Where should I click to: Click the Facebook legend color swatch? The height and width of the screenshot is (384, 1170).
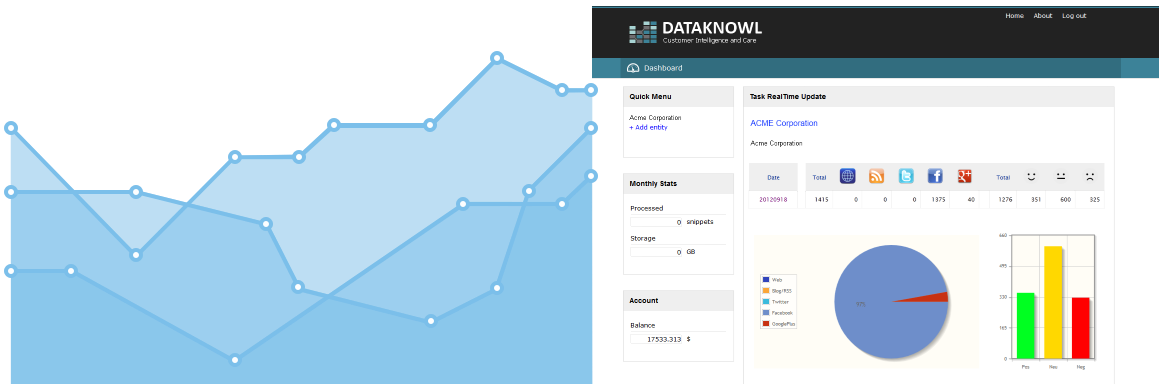[x=766, y=312]
